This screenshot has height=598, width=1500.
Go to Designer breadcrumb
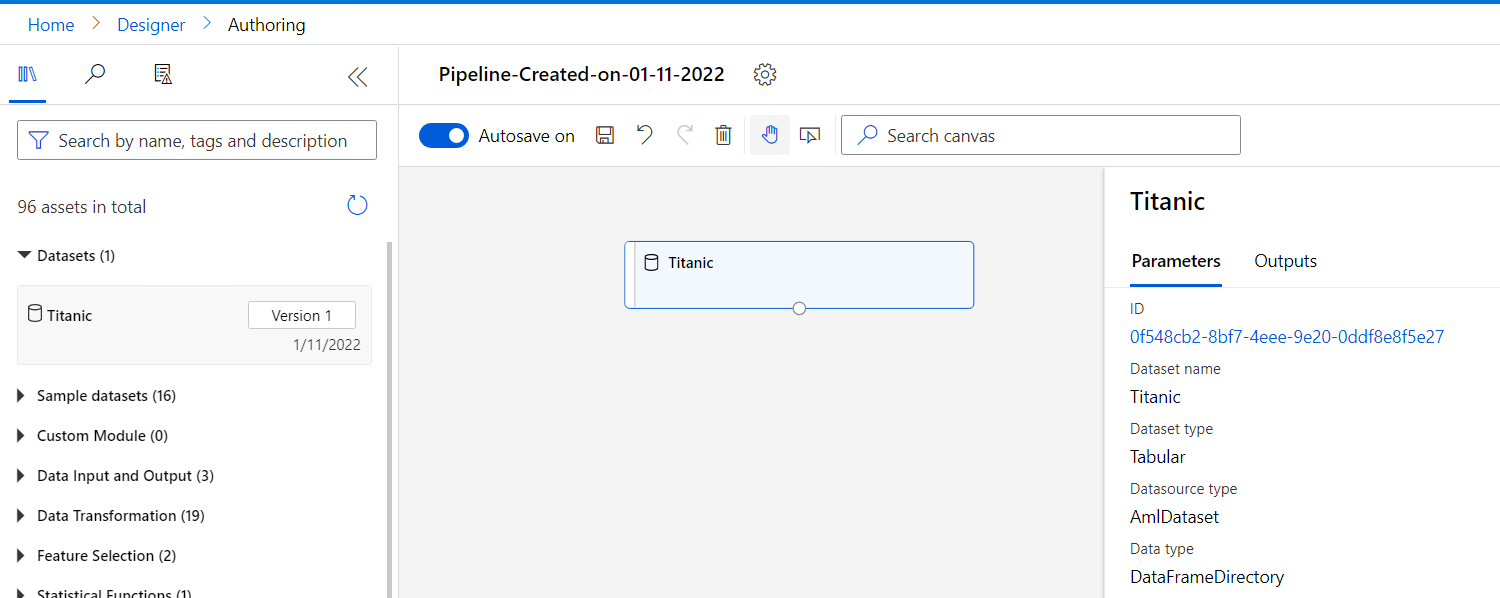pos(151,25)
